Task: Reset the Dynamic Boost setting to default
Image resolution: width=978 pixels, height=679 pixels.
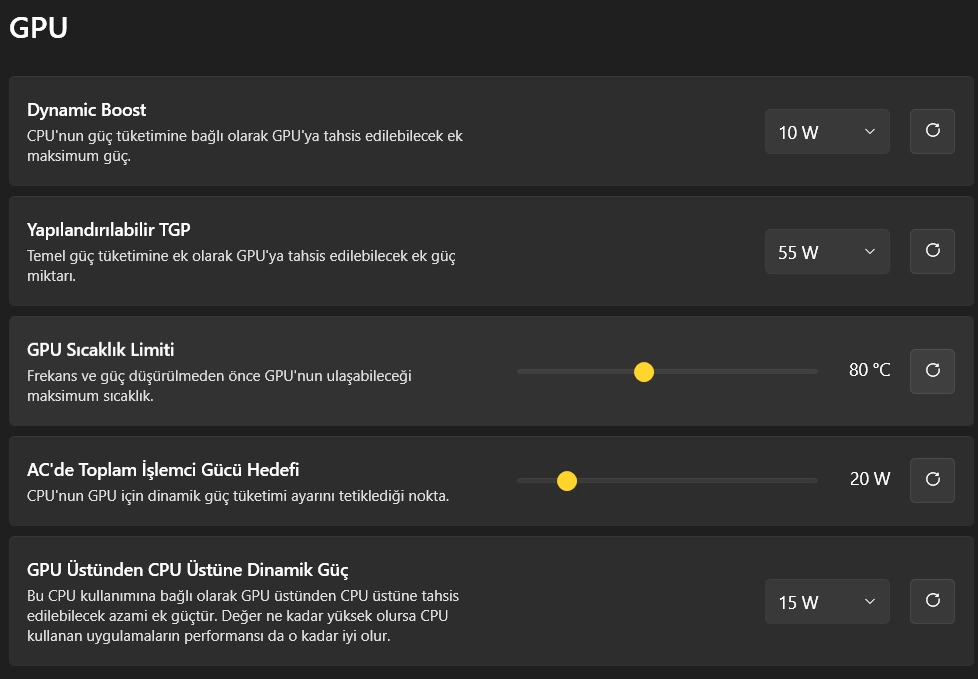Action: pos(932,131)
